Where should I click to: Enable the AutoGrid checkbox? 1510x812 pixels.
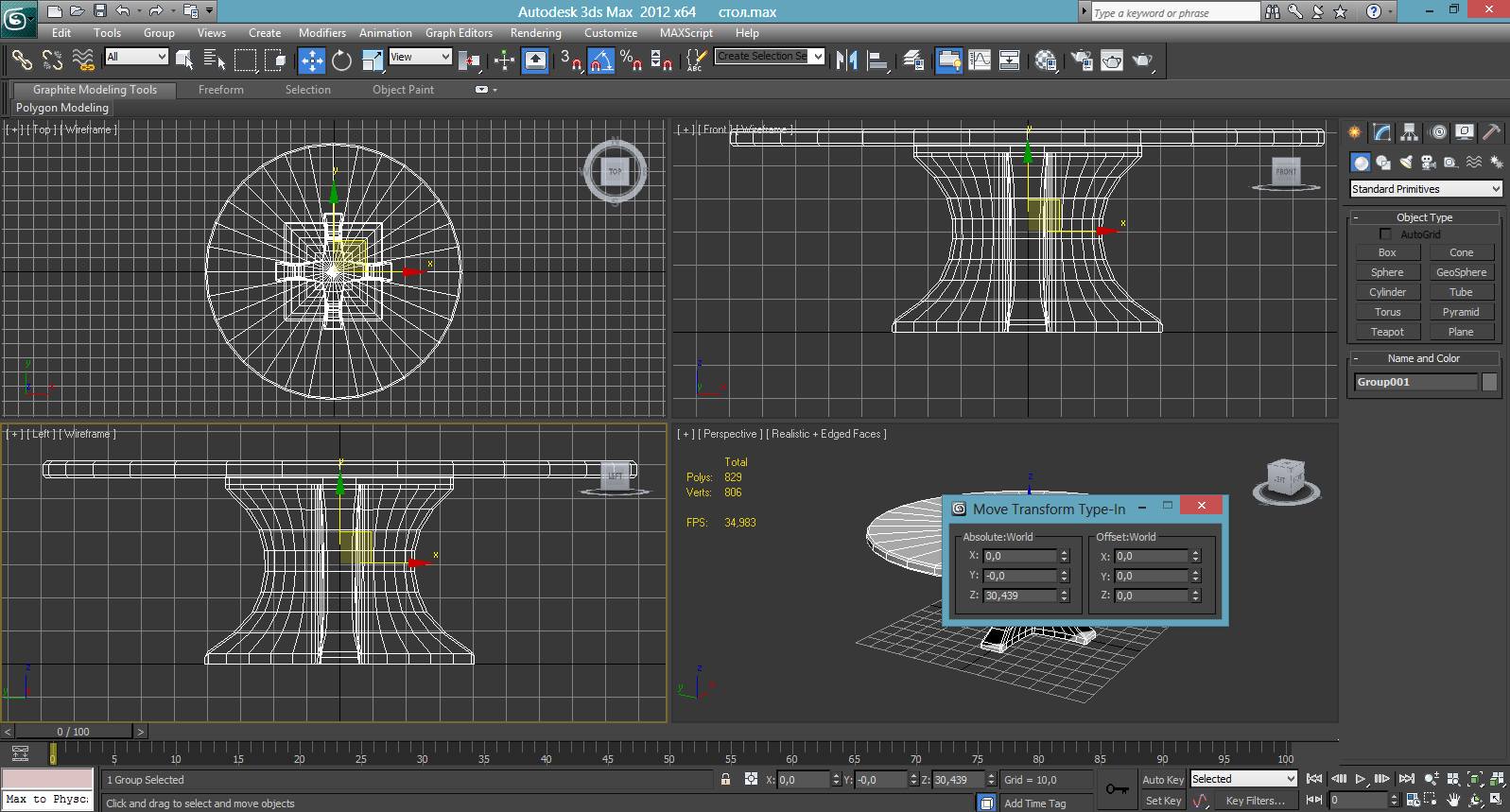pyautogui.click(x=1386, y=233)
